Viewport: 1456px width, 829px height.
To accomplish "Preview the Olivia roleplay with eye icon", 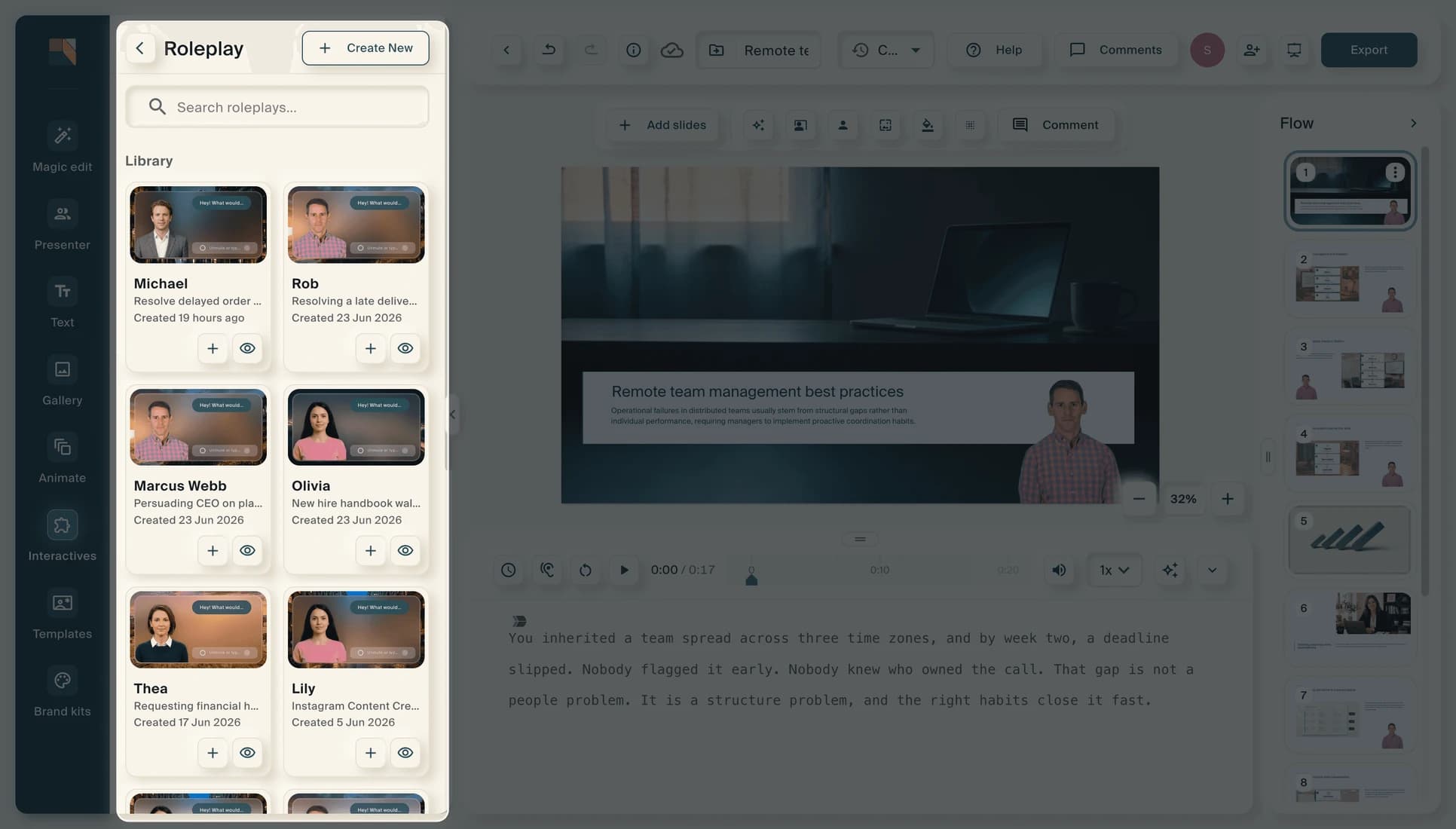I will click(x=405, y=550).
